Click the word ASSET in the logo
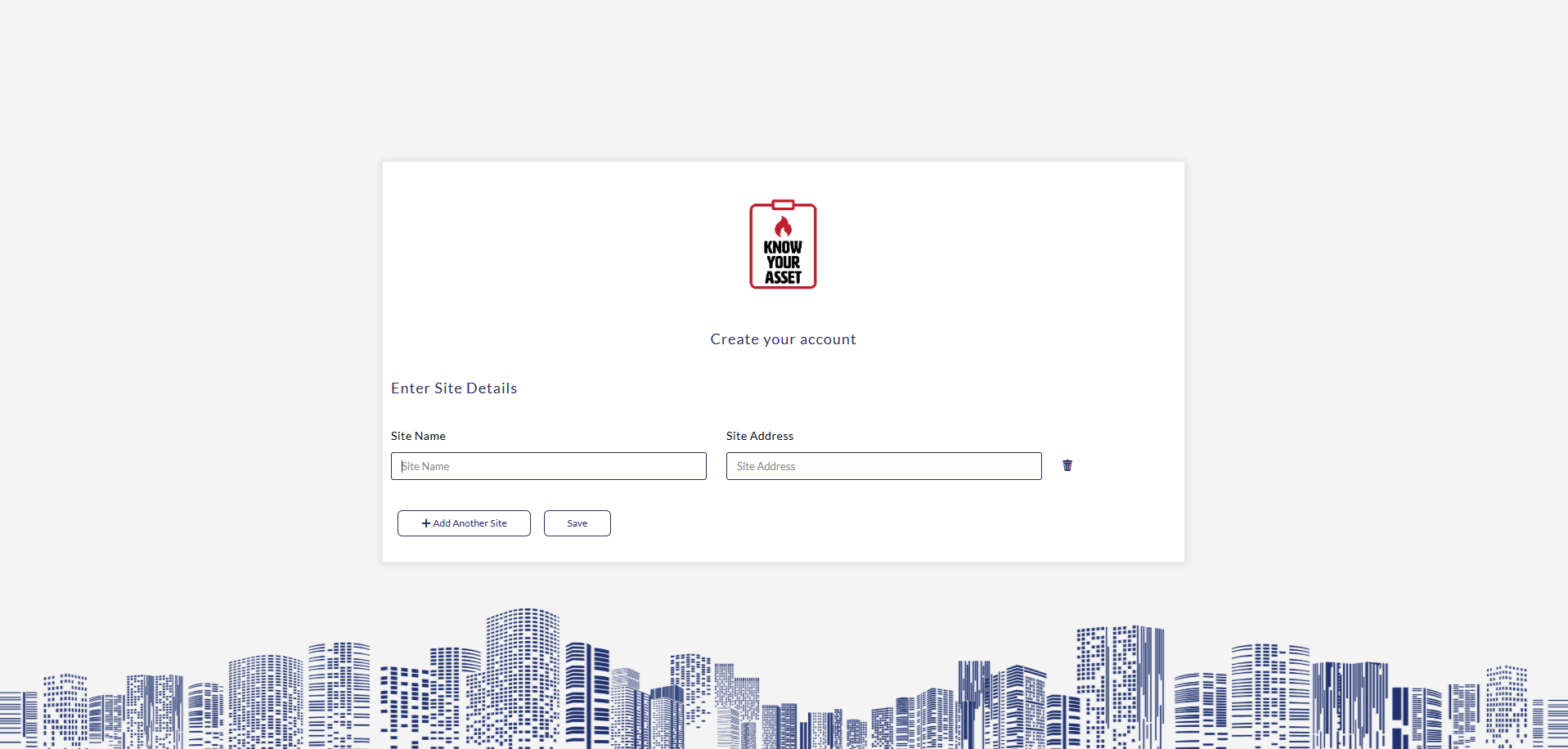 click(x=783, y=278)
